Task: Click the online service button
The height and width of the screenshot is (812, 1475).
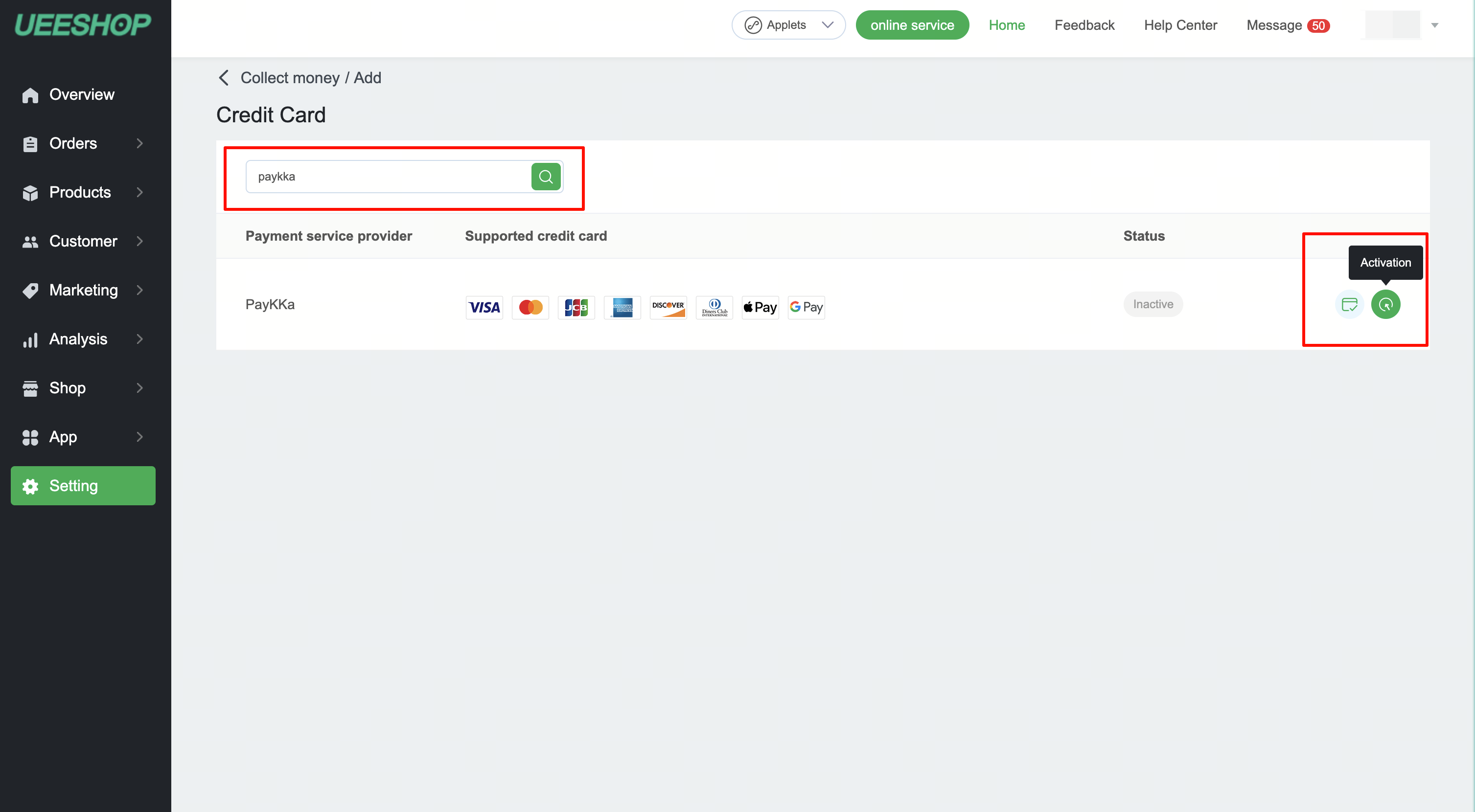Action: pyautogui.click(x=912, y=25)
